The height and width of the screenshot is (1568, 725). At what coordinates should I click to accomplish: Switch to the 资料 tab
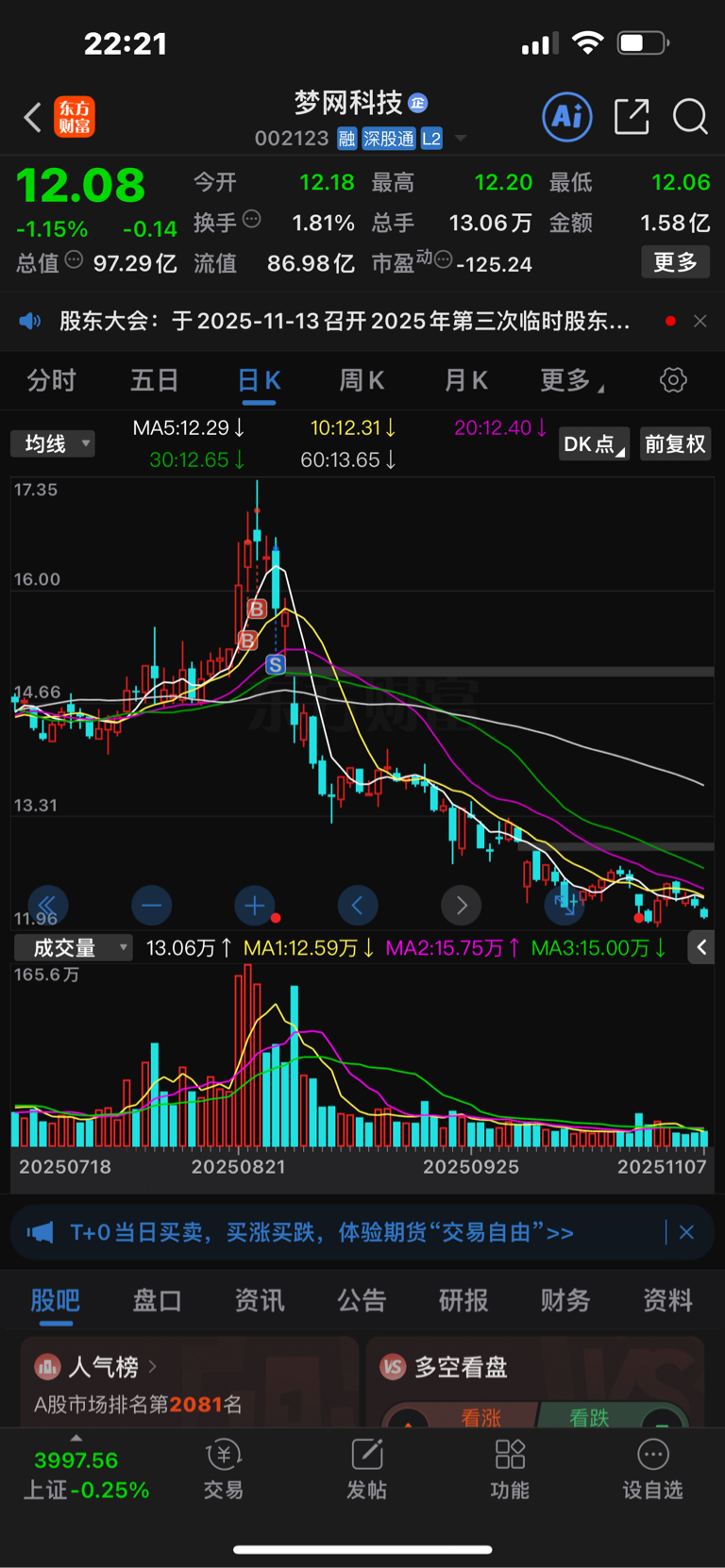pyautogui.click(x=667, y=1300)
